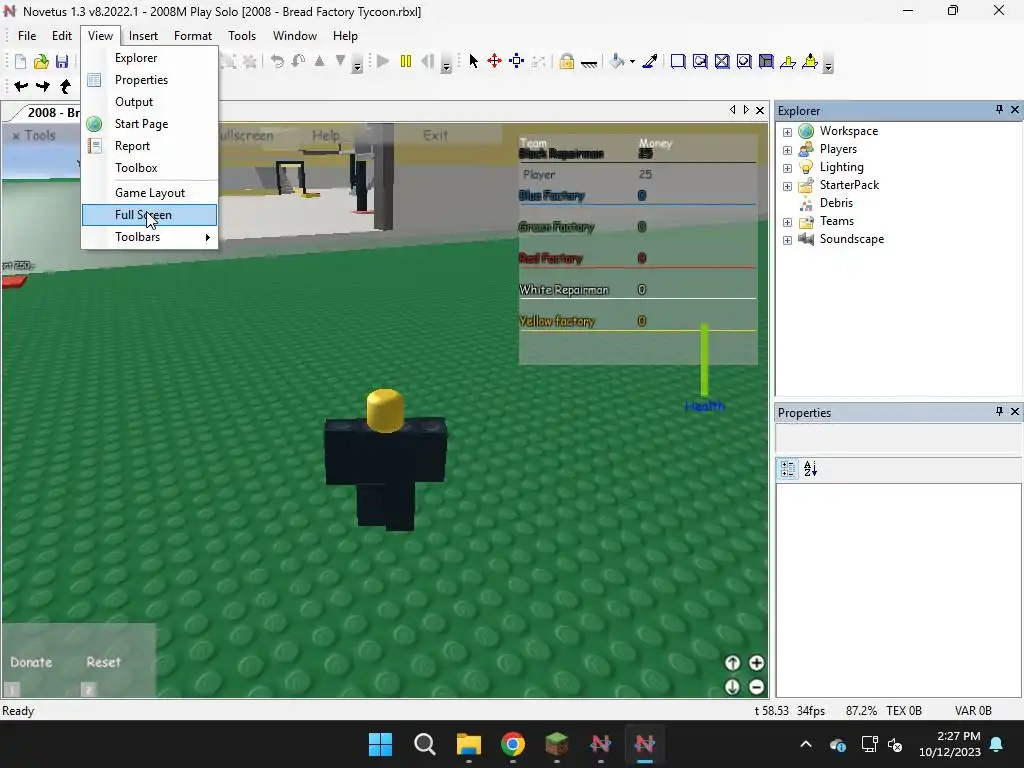Open the Insert menu
Image resolution: width=1024 pixels, height=768 pixels.
coord(143,36)
